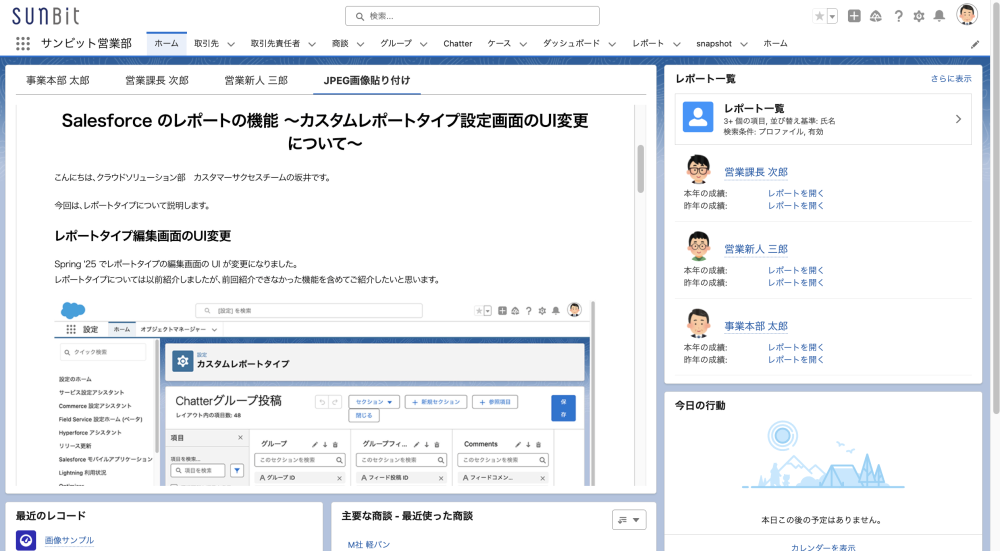Expand the レポート tab dropdown chevron
The image size is (1000, 551).
(x=677, y=44)
